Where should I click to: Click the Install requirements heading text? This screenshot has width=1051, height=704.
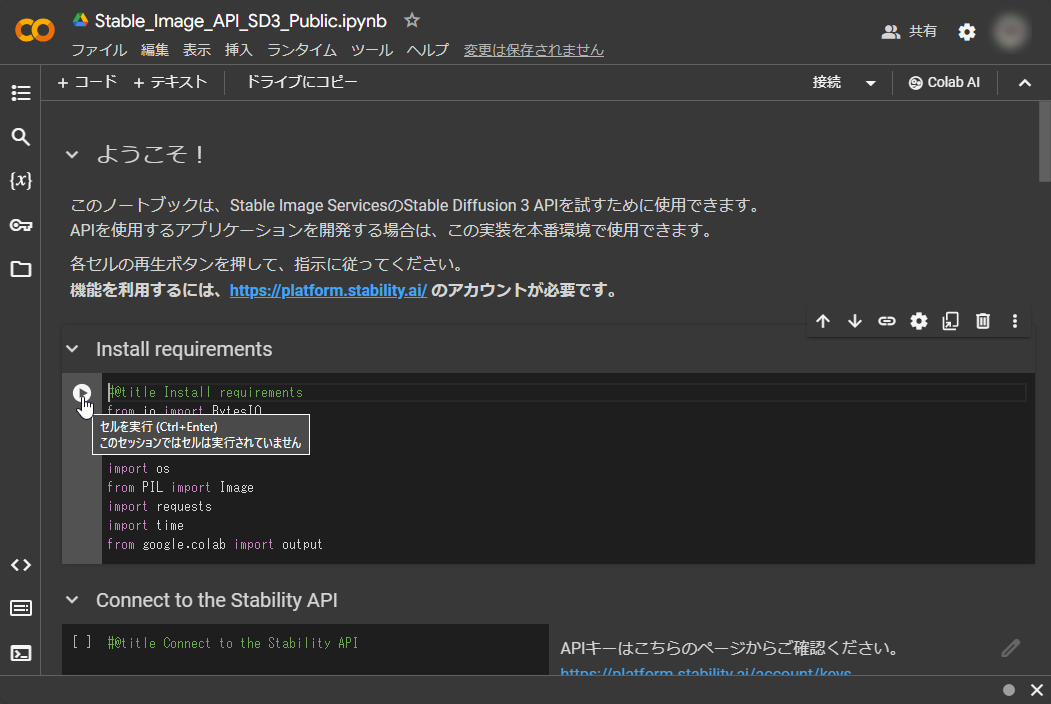pos(184,349)
